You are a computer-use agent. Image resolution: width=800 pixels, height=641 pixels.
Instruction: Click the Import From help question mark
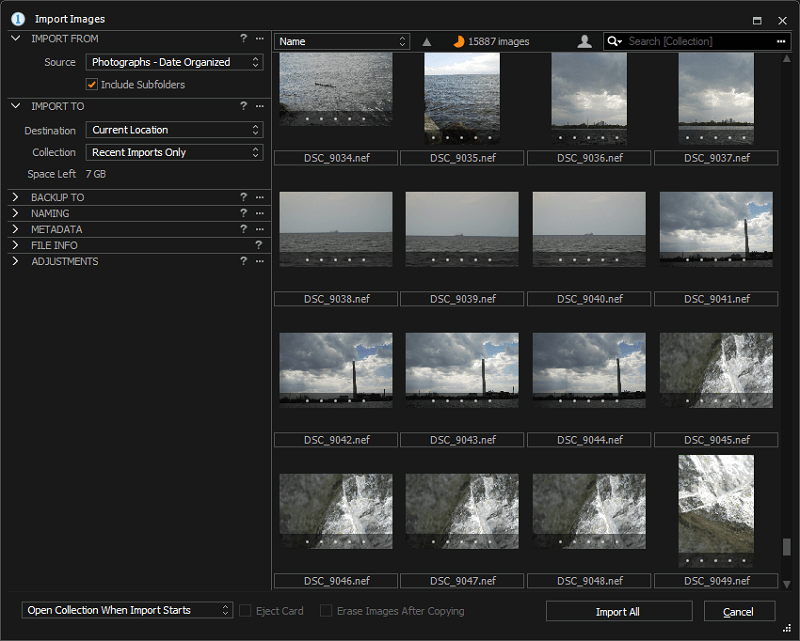pos(243,38)
